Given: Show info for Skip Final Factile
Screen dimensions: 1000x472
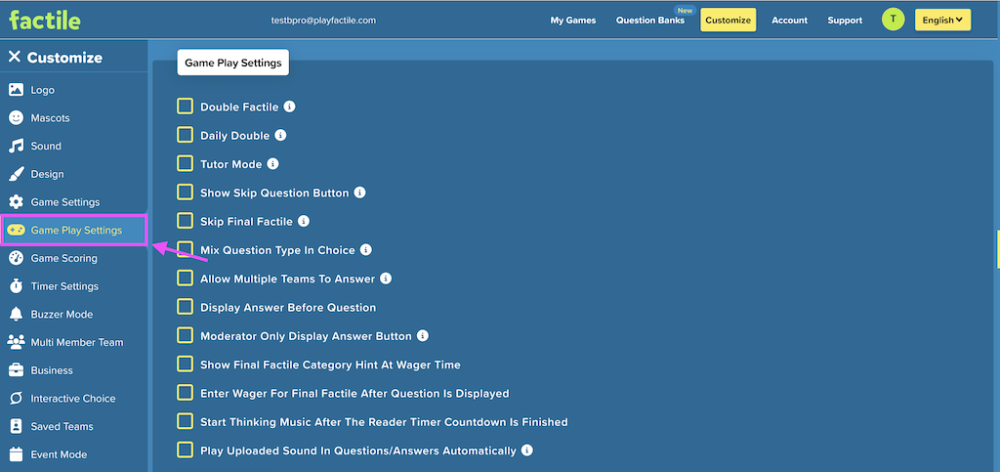Looking at the screenshot, I should pos(304,221).
